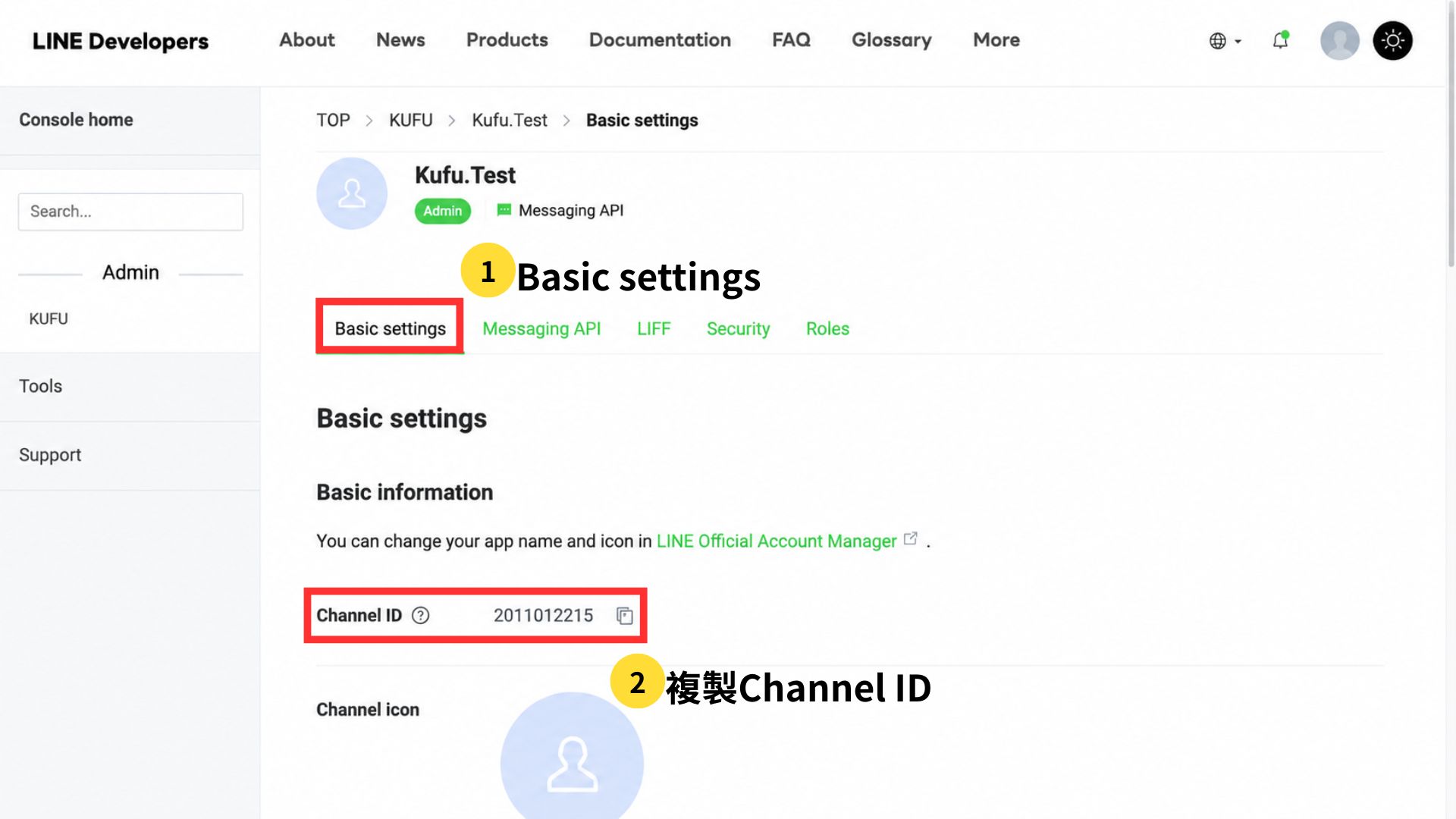1456x819 pixels.
Task: Click the Messaging API chat icon
Action: tap(504, 210)
